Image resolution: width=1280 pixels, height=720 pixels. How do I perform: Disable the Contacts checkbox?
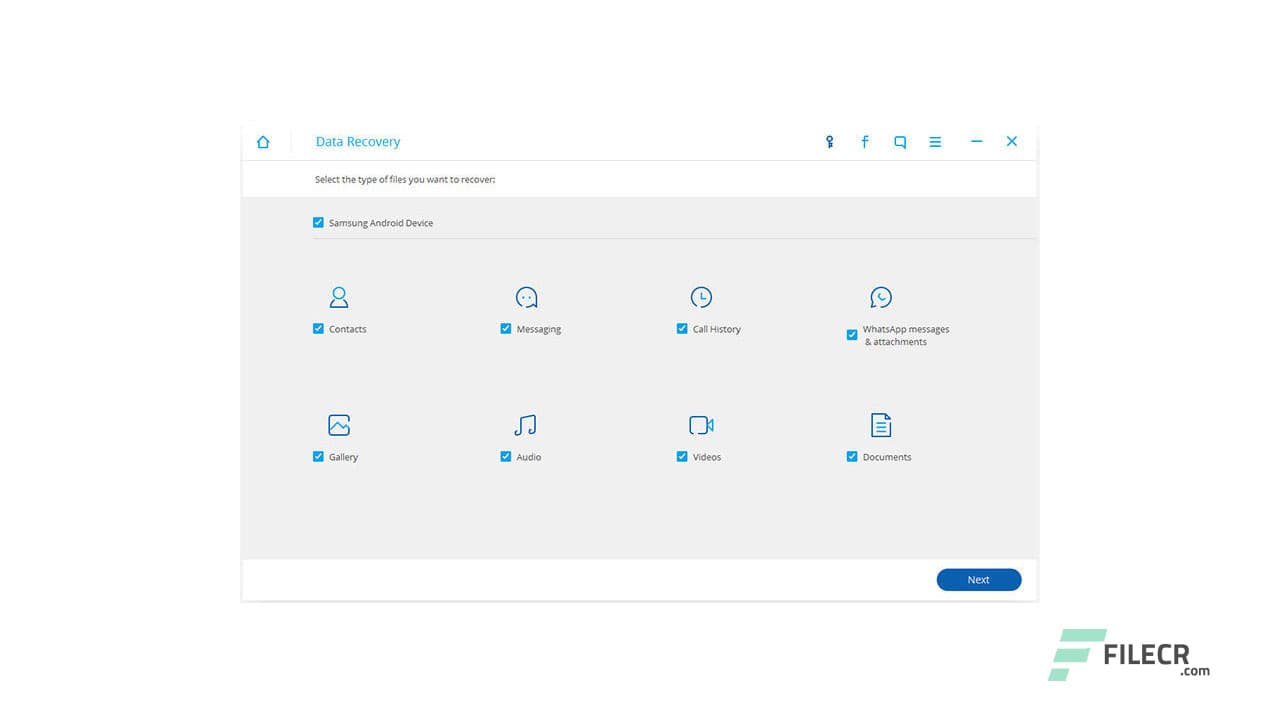pyautogui.click(x=318, y=328)
